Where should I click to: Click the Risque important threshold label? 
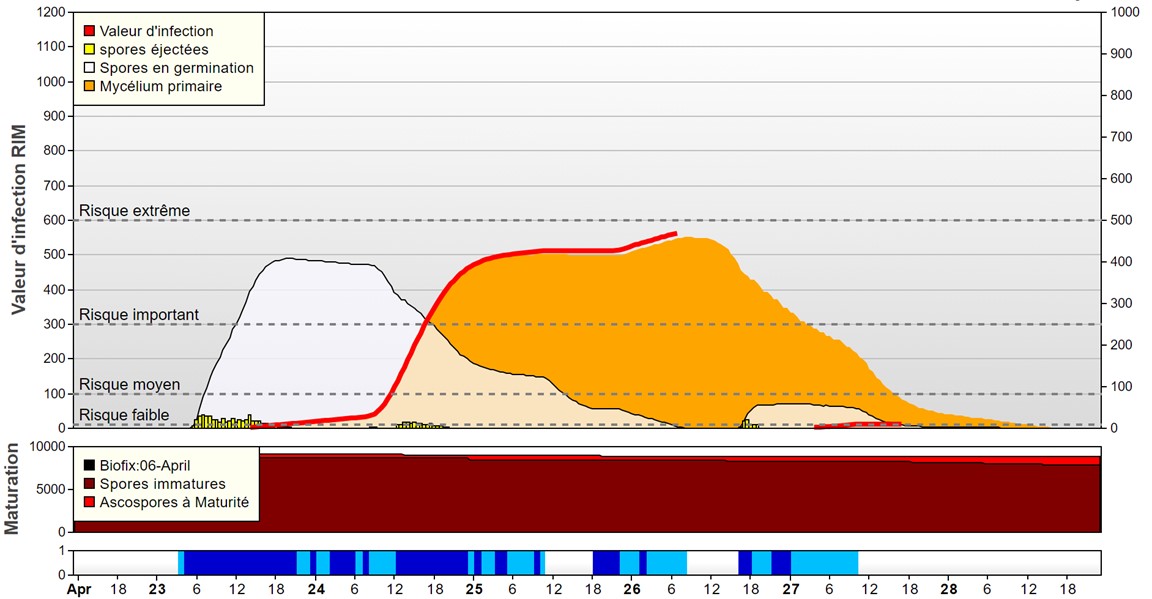[139, 315]
